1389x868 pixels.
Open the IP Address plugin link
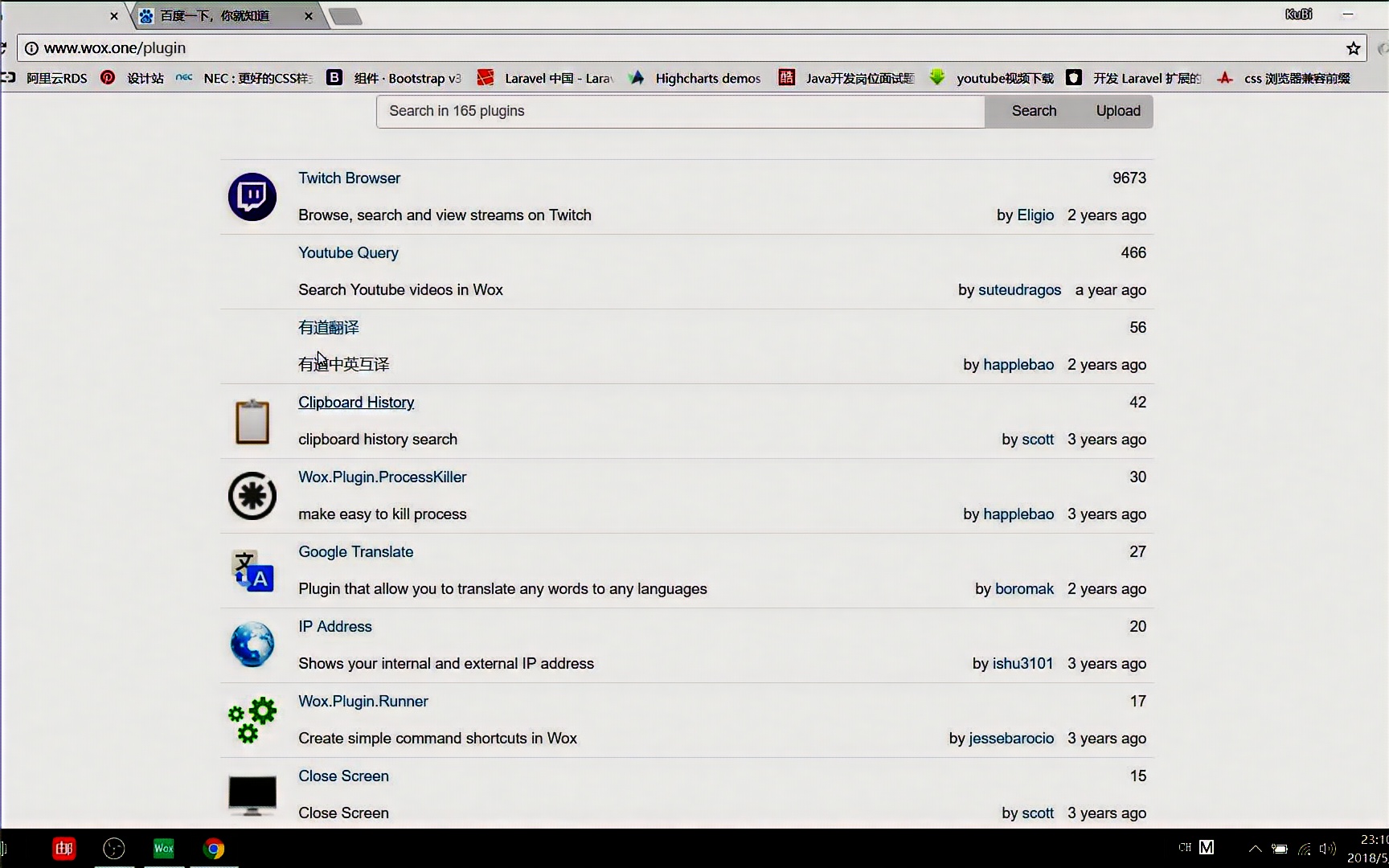pos(335,627)
